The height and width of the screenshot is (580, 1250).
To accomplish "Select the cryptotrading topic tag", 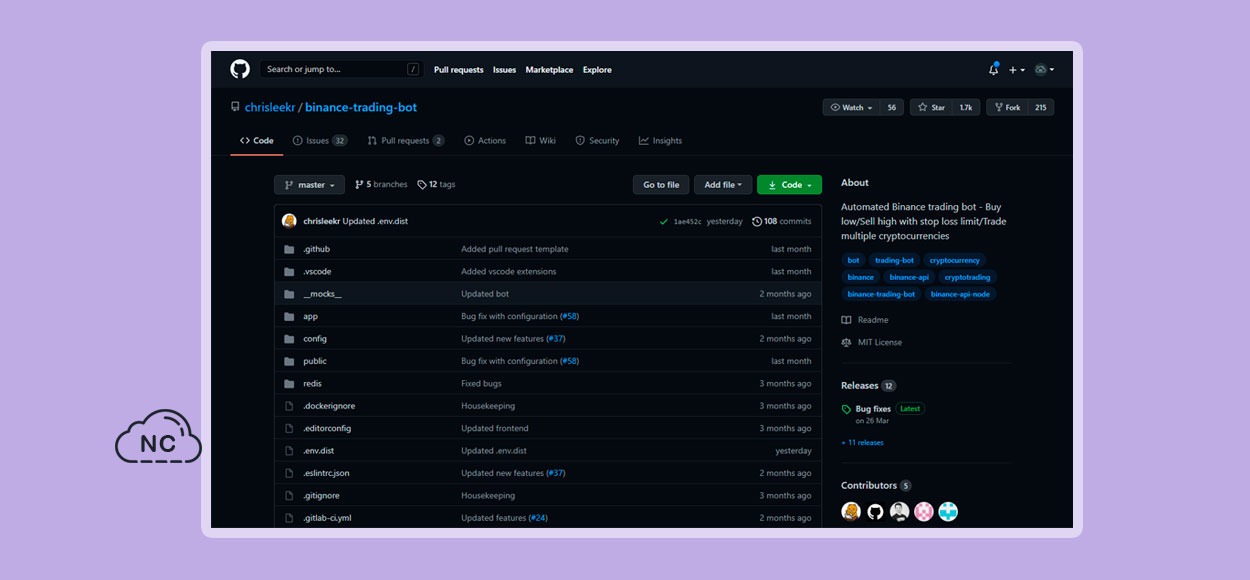I will 968,277.
